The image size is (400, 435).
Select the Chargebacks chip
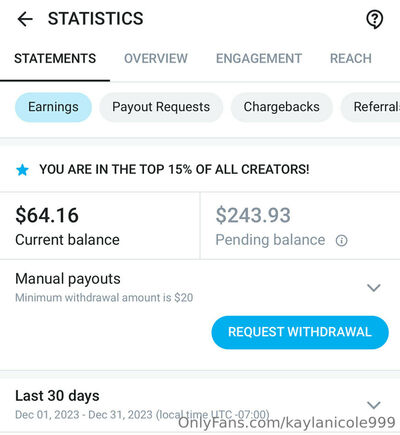tap(282, 107)
